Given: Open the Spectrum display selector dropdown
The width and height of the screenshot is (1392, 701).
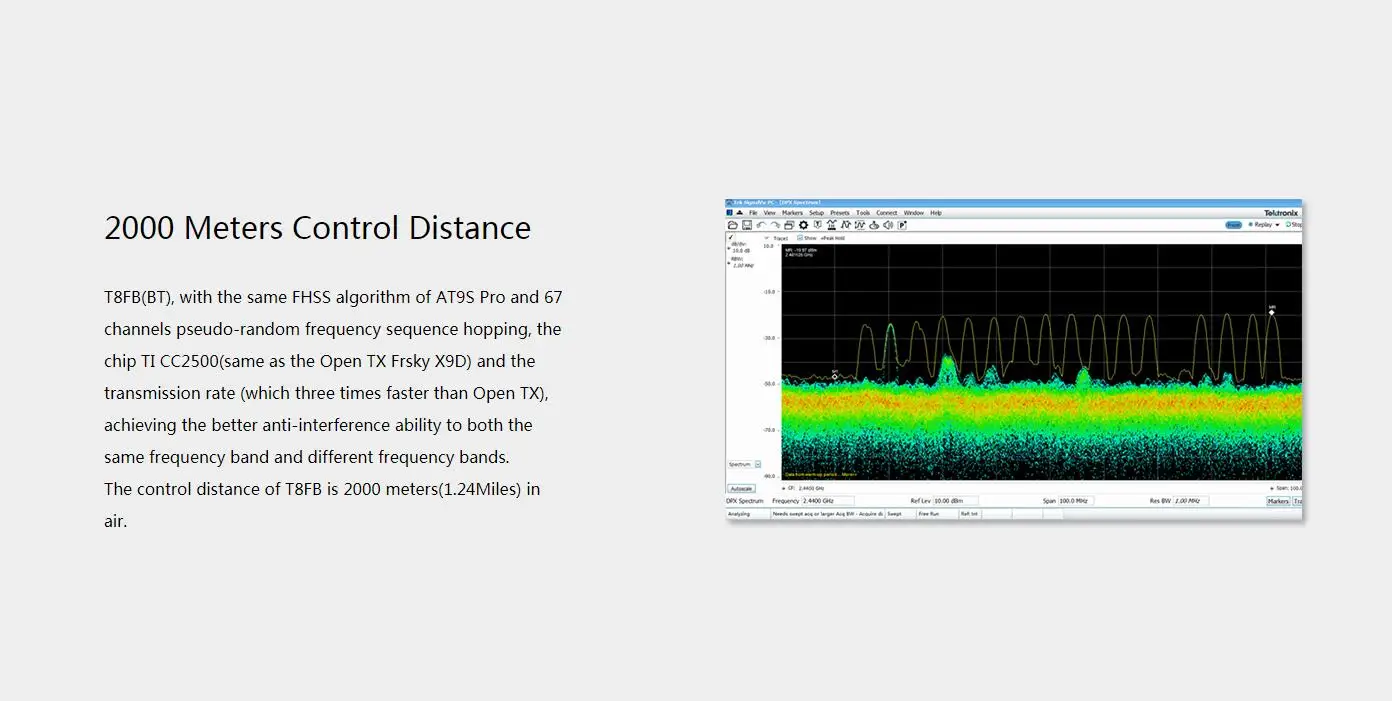Looking at the screenshot, I should (x=756, y=464).
